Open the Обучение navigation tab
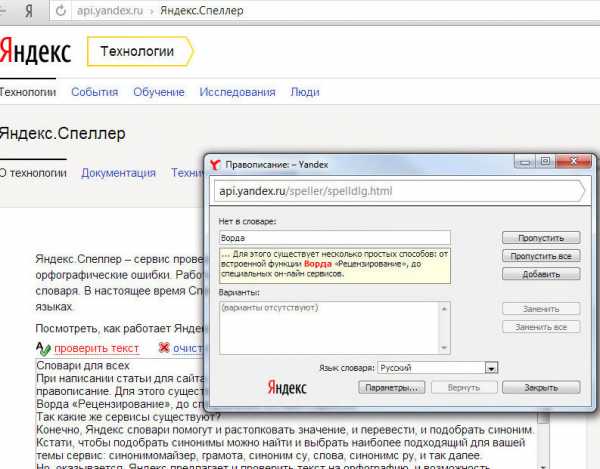 (x=159, y=92)
